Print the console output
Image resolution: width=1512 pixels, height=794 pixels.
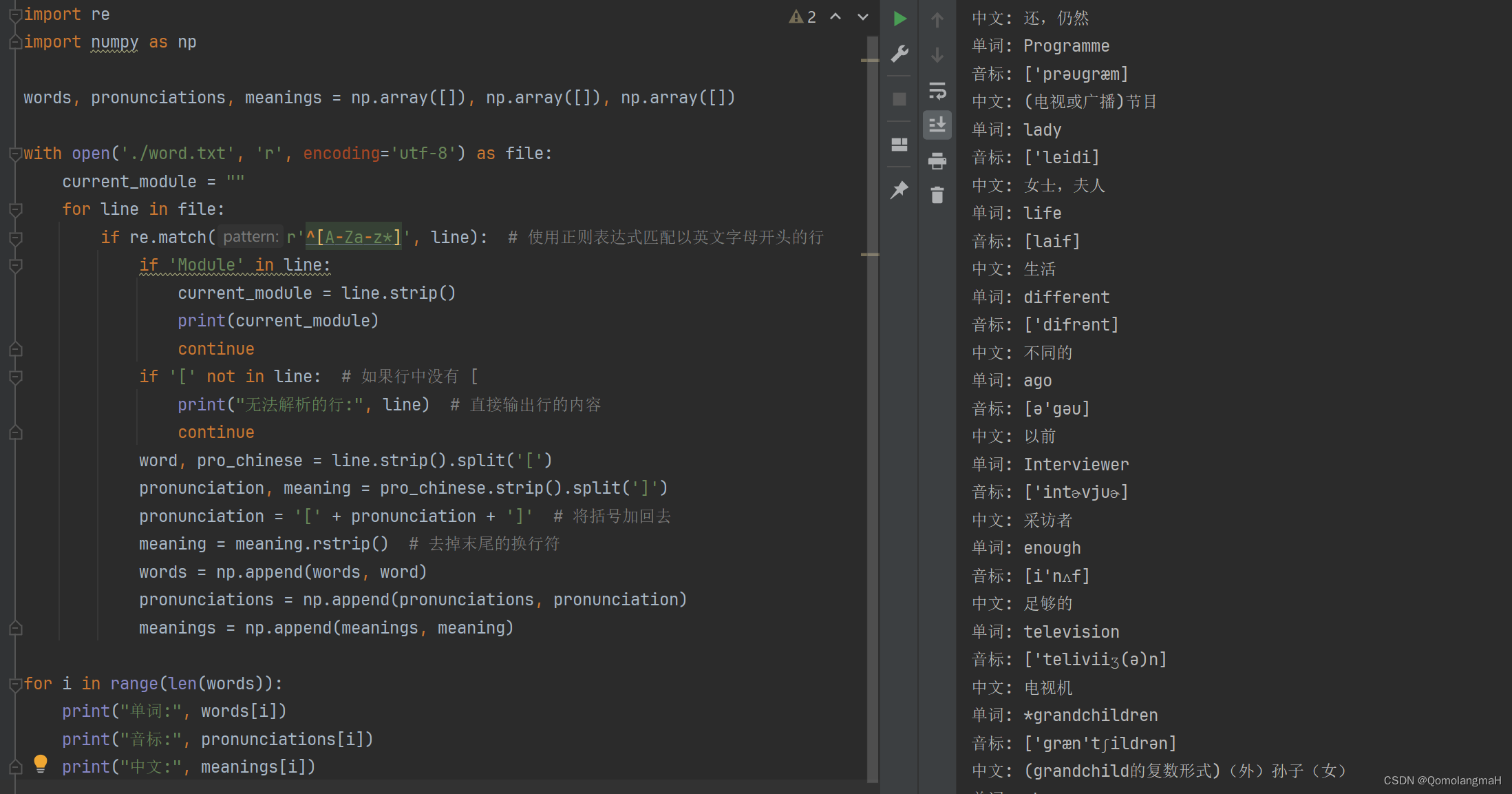point(937,160)
